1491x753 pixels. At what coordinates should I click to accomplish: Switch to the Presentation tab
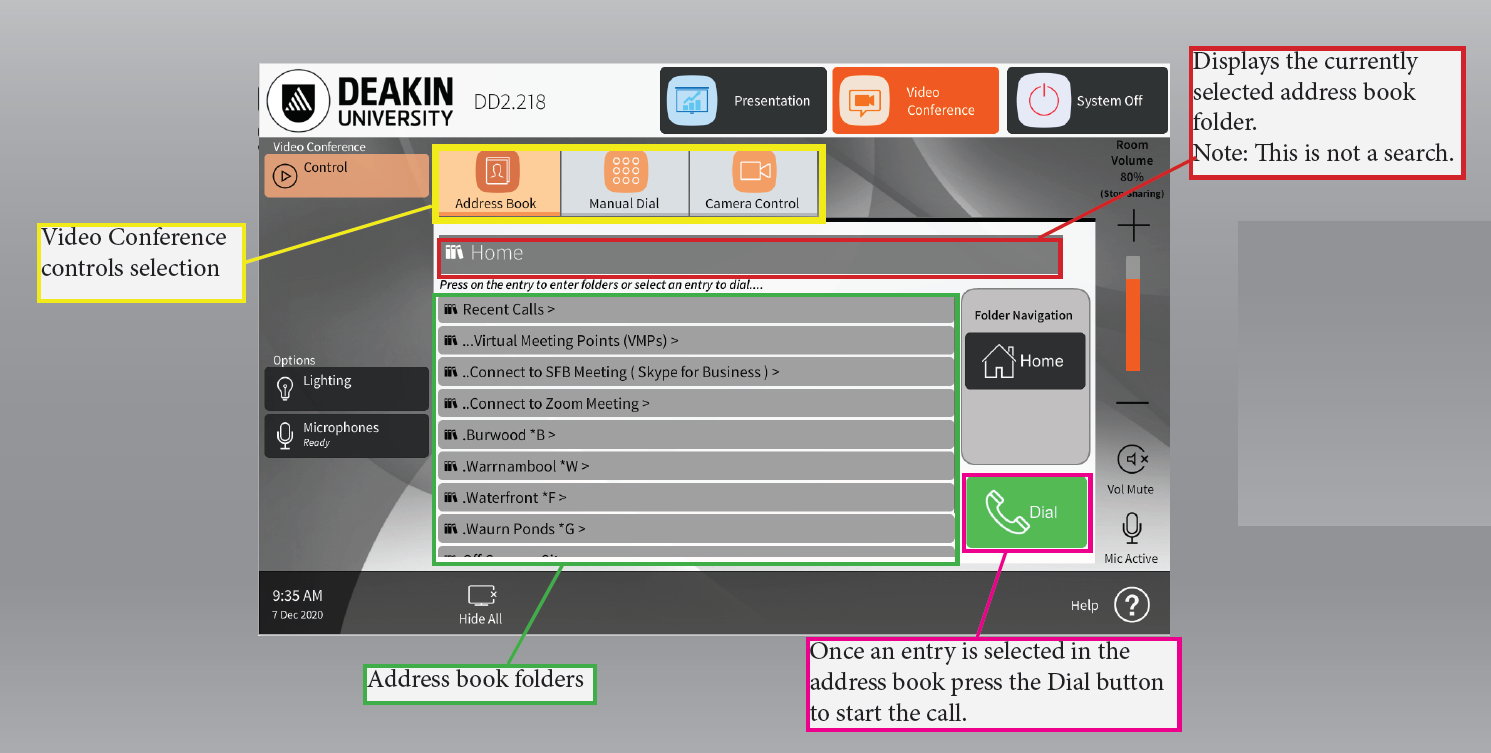click(x=743, y=100)
